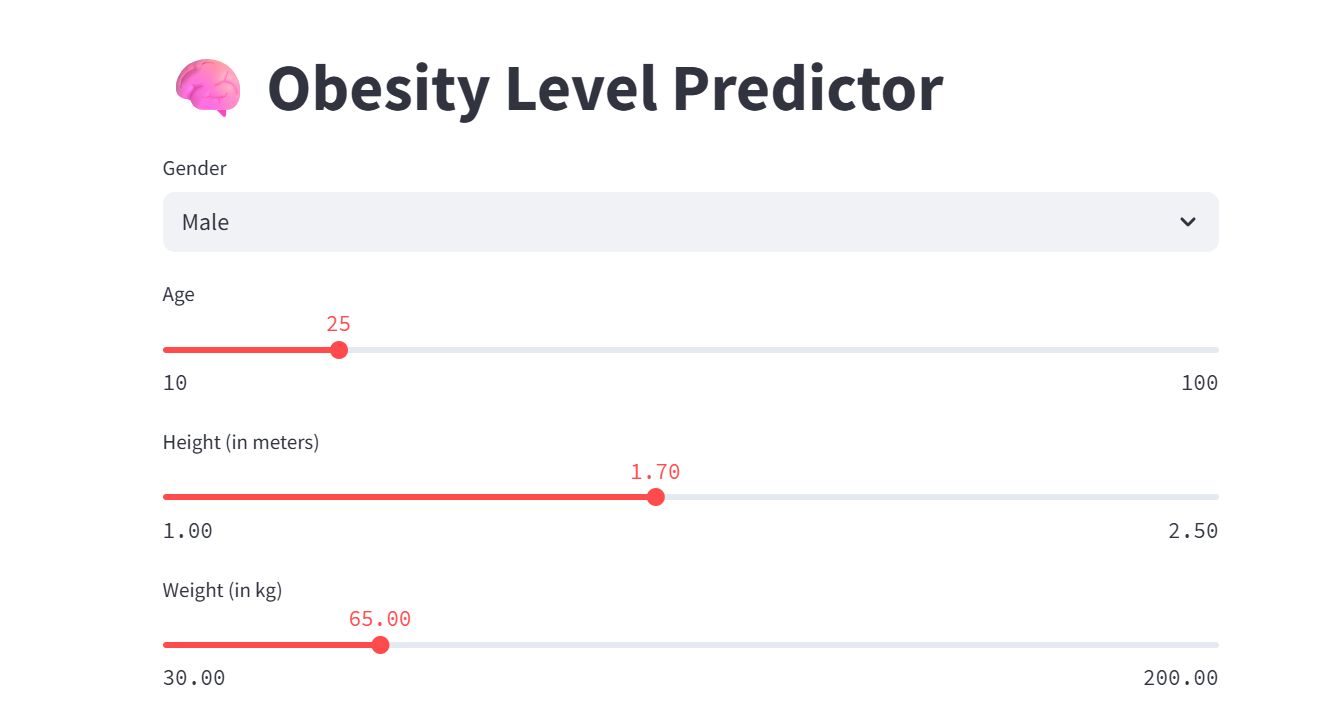Click the Gender field label

click(195, 168)
